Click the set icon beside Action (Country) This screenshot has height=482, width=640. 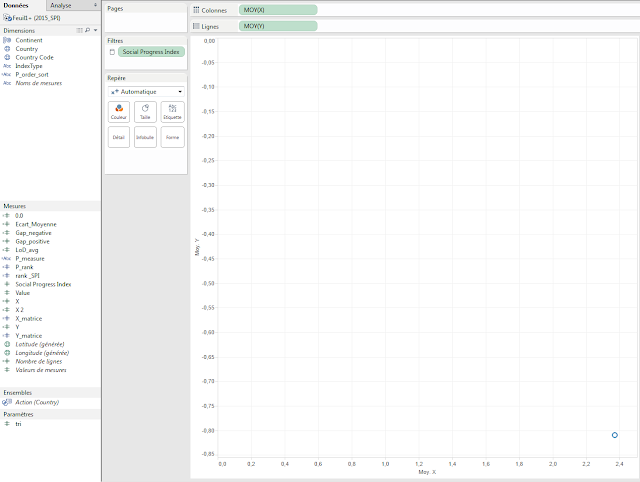pos(7,402)
